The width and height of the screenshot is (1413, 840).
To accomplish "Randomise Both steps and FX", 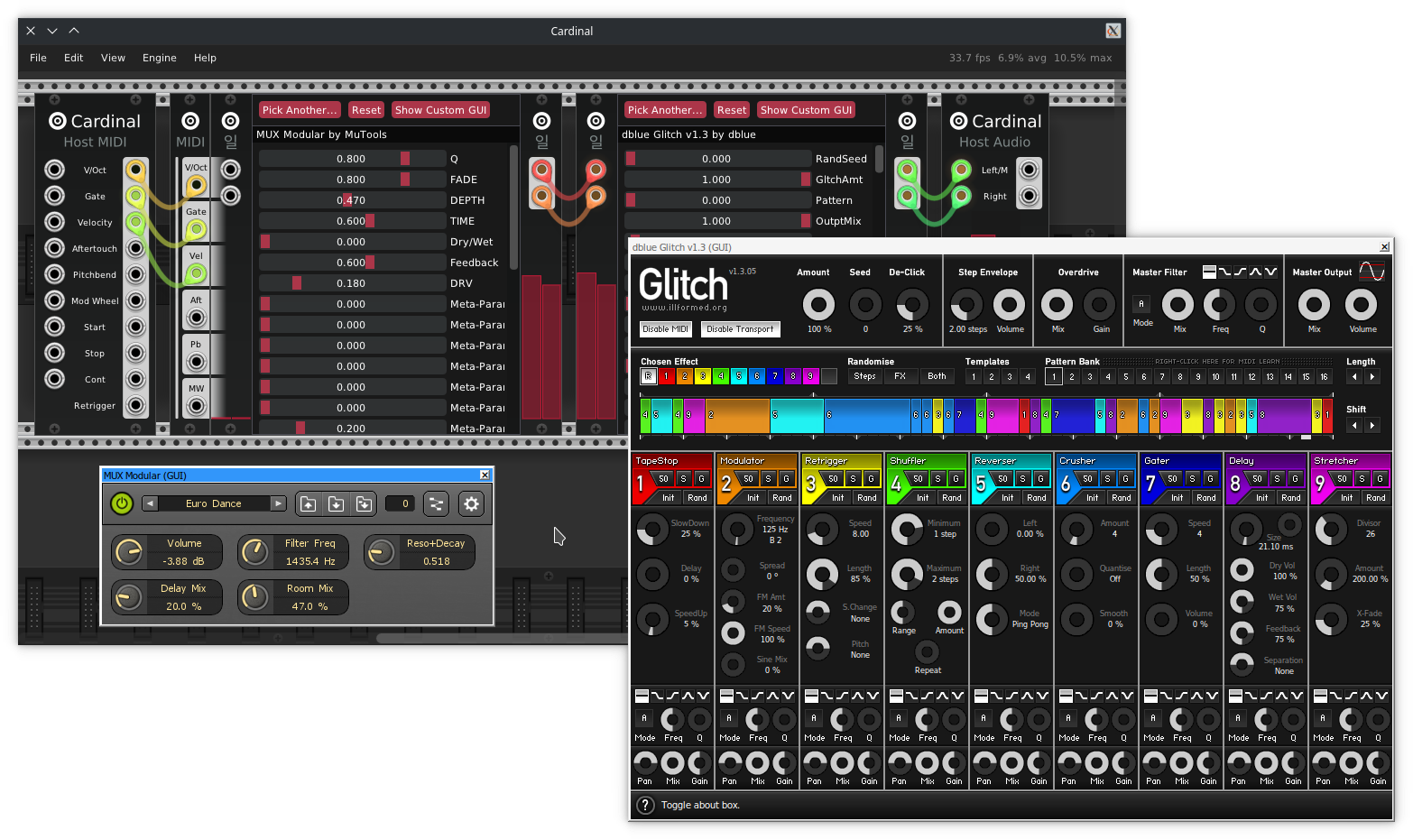I will pos(937,376).
